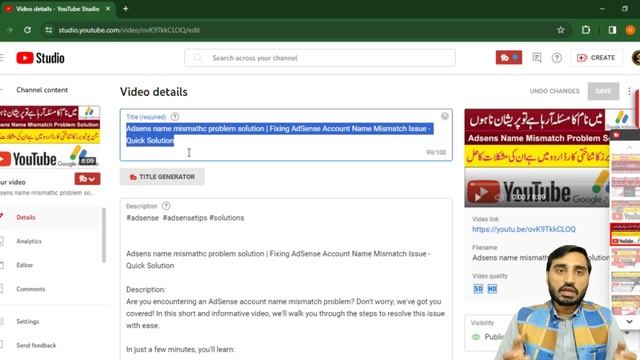Click the SD video quality badge
The width and height of the screenshot is (640, 360).
tap(478, 289)
